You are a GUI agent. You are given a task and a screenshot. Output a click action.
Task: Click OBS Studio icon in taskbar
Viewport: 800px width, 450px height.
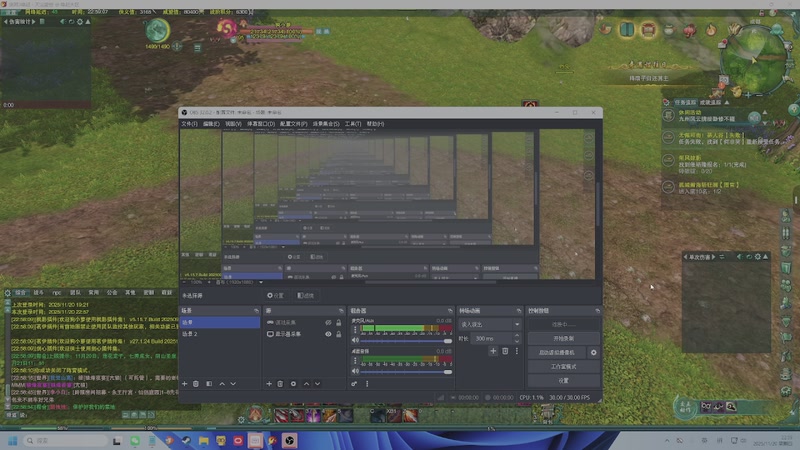(x=290, y=441)
